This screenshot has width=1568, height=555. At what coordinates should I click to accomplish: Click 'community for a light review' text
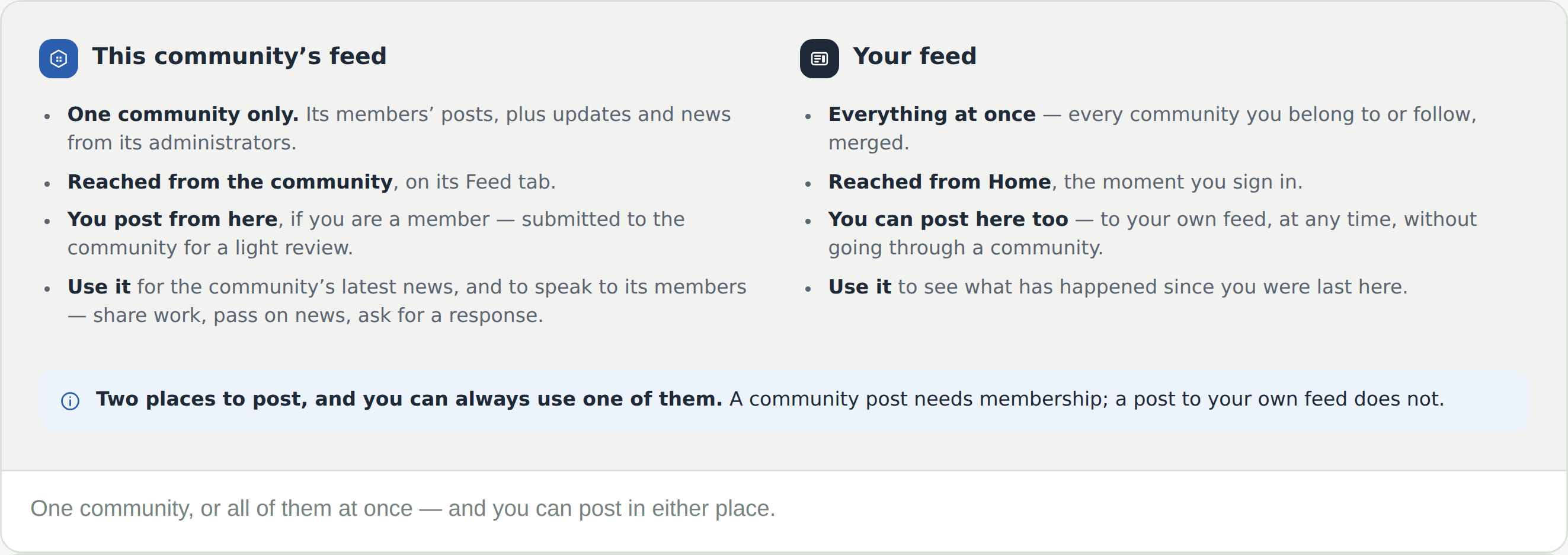(x=210, y=247)
